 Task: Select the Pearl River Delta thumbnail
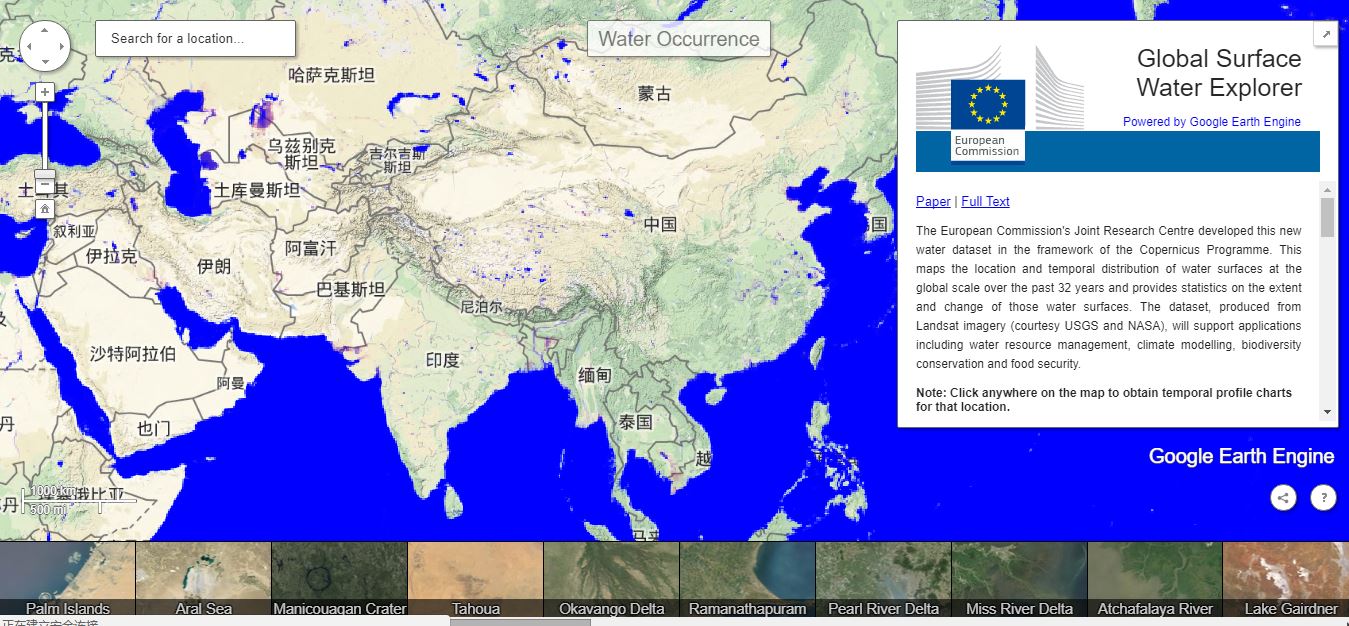(883, 579)
